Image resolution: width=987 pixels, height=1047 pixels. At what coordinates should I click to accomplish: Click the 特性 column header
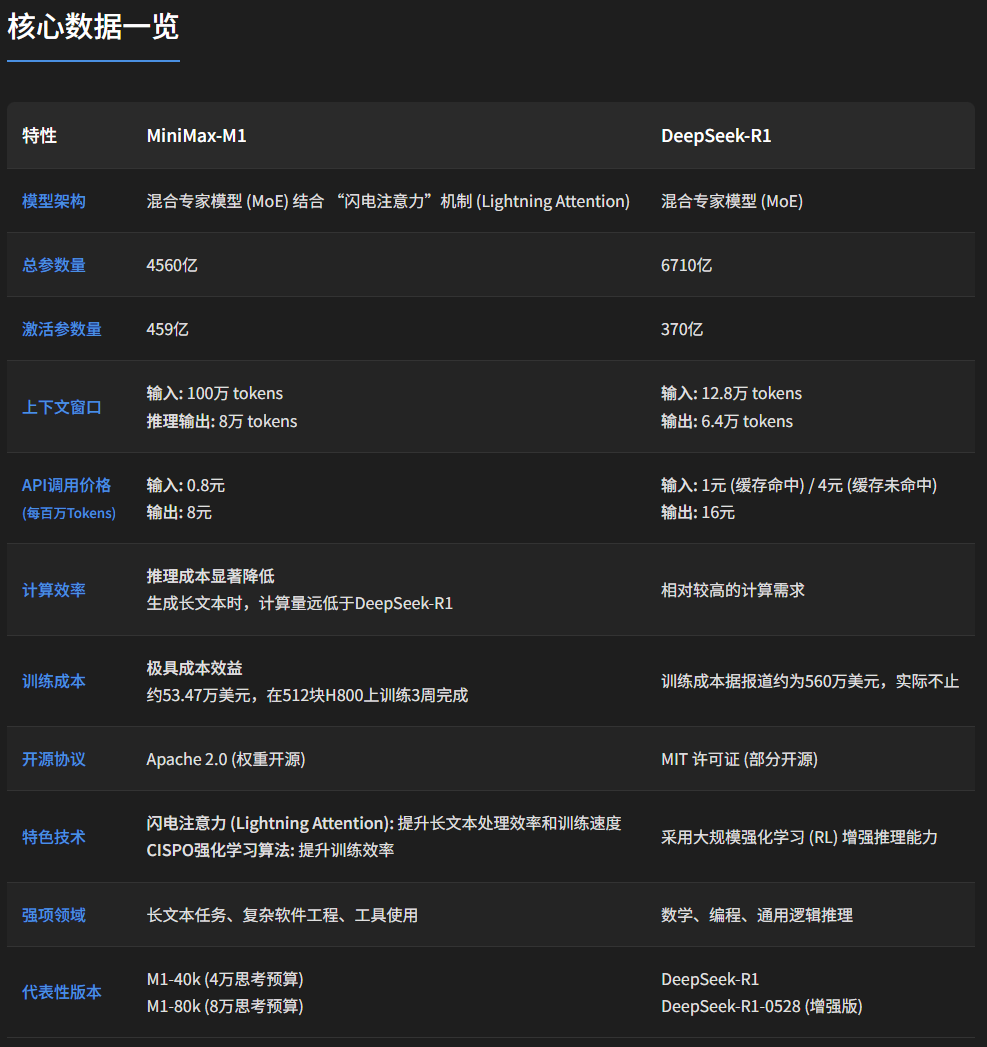pos(39,136)
